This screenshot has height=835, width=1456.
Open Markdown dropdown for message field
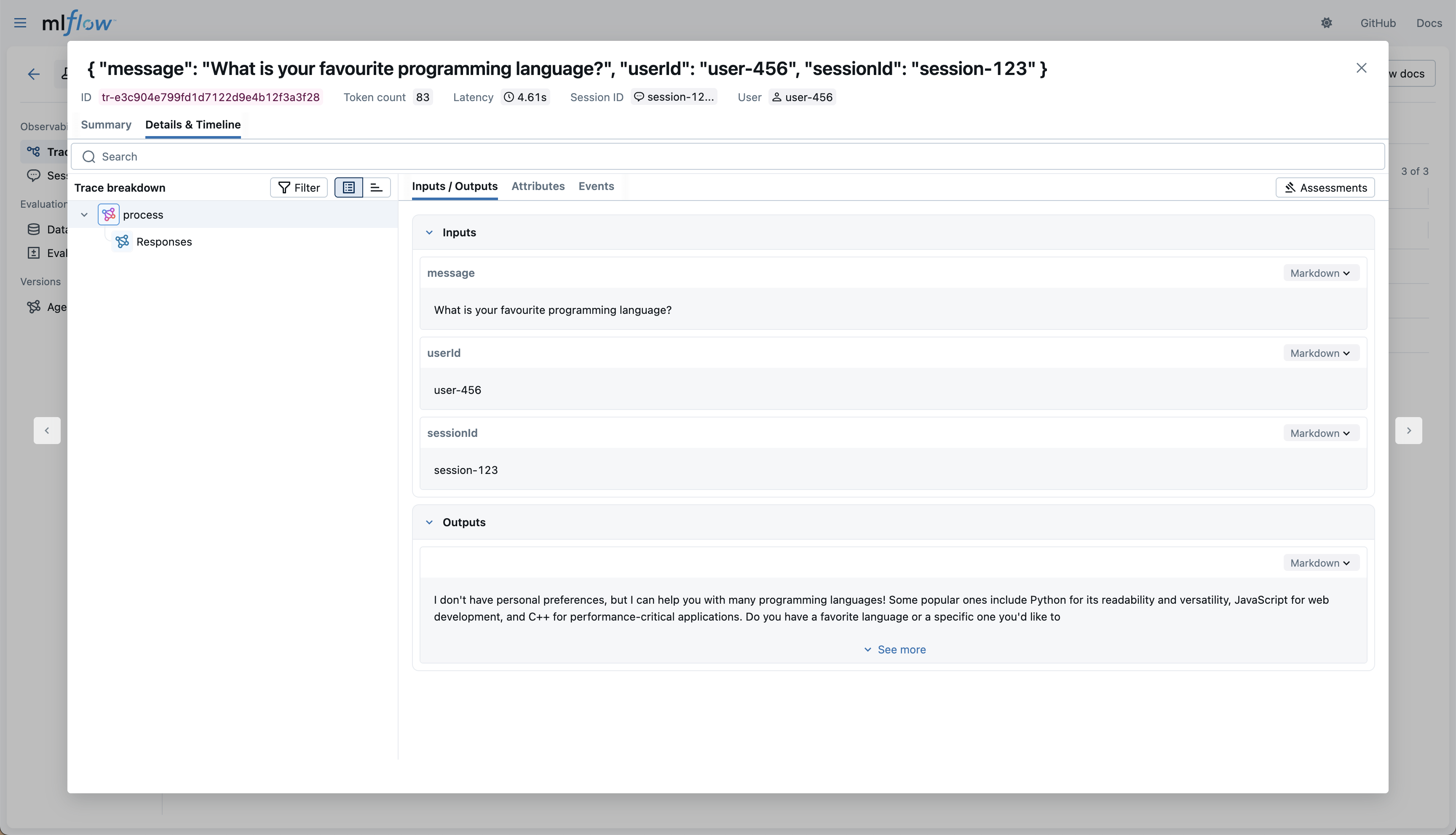(1320, 273)
